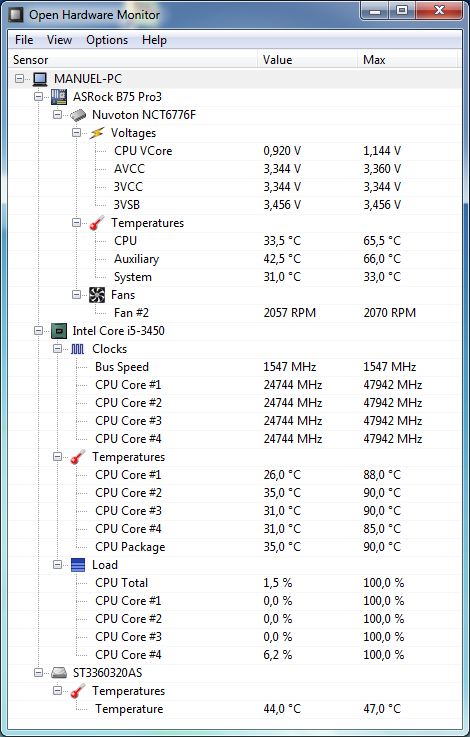Collapse the Fans group expander
The image size is (470, 737).
pyautogui.click(x=76, y=295)
